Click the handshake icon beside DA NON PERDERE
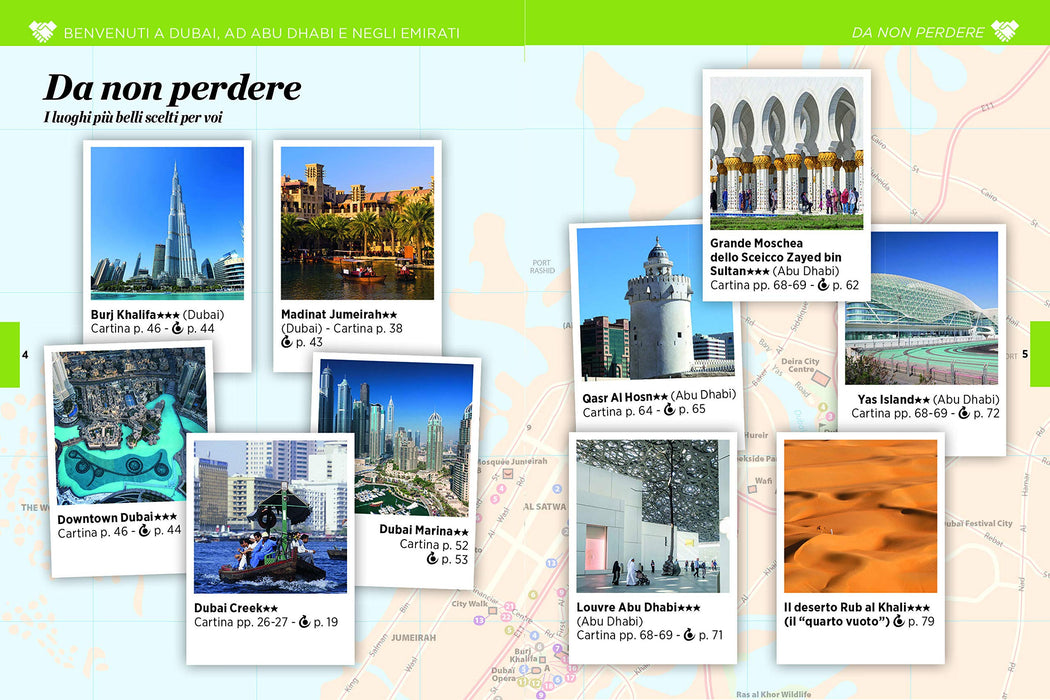 pos(1004,31)
